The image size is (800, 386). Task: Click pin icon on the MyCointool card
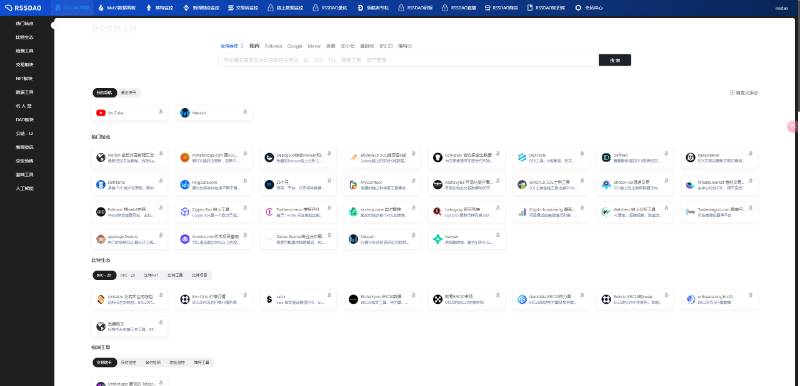pos(413,180)
